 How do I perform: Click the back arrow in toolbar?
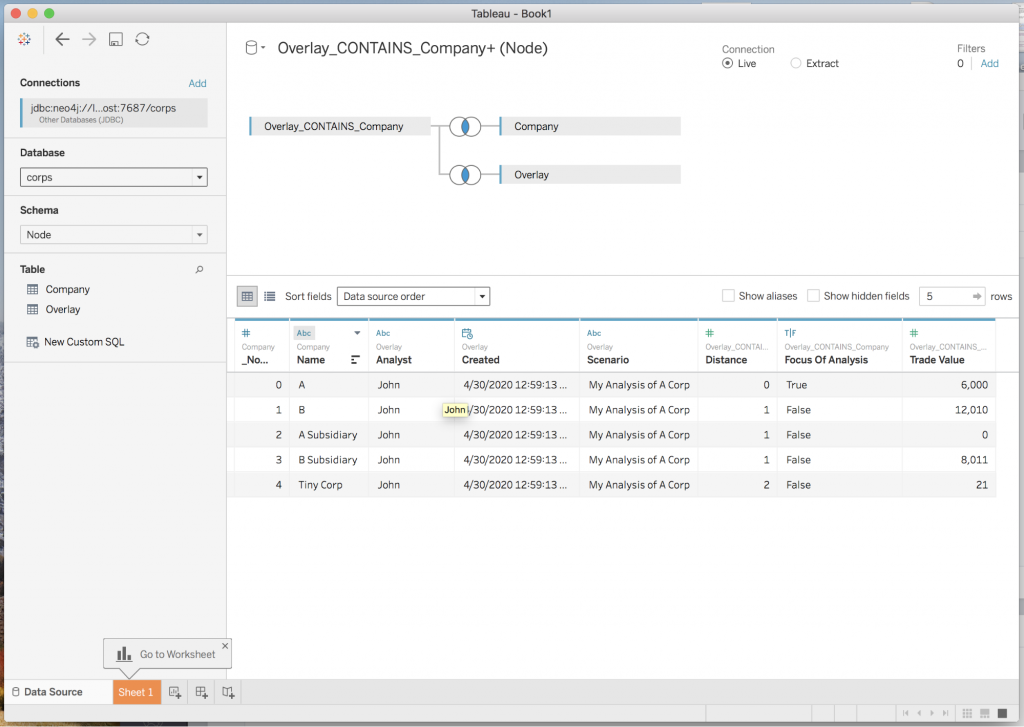pos(62,39)
